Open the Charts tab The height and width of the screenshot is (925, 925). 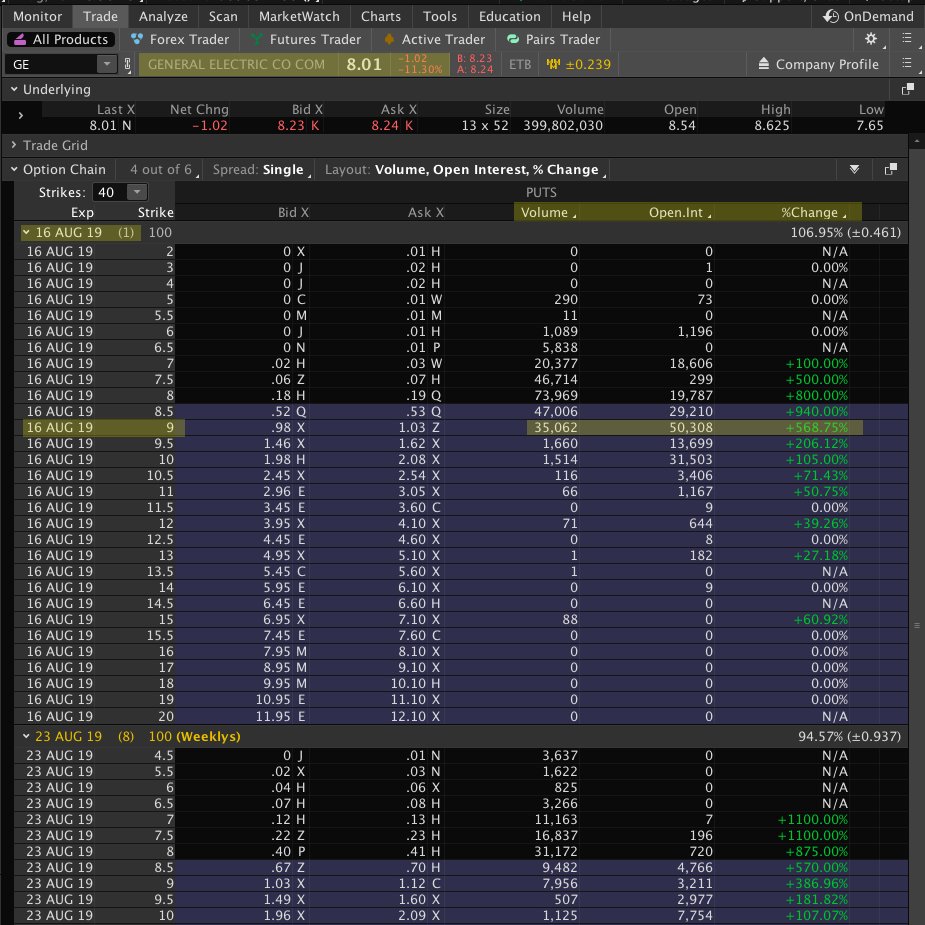[381, 16]
